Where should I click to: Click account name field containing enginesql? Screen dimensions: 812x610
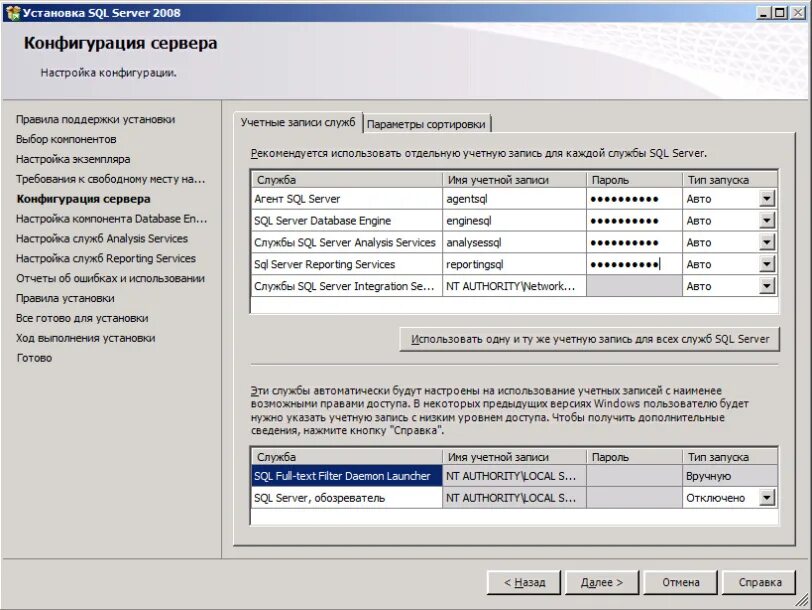(x=514, y=221)
